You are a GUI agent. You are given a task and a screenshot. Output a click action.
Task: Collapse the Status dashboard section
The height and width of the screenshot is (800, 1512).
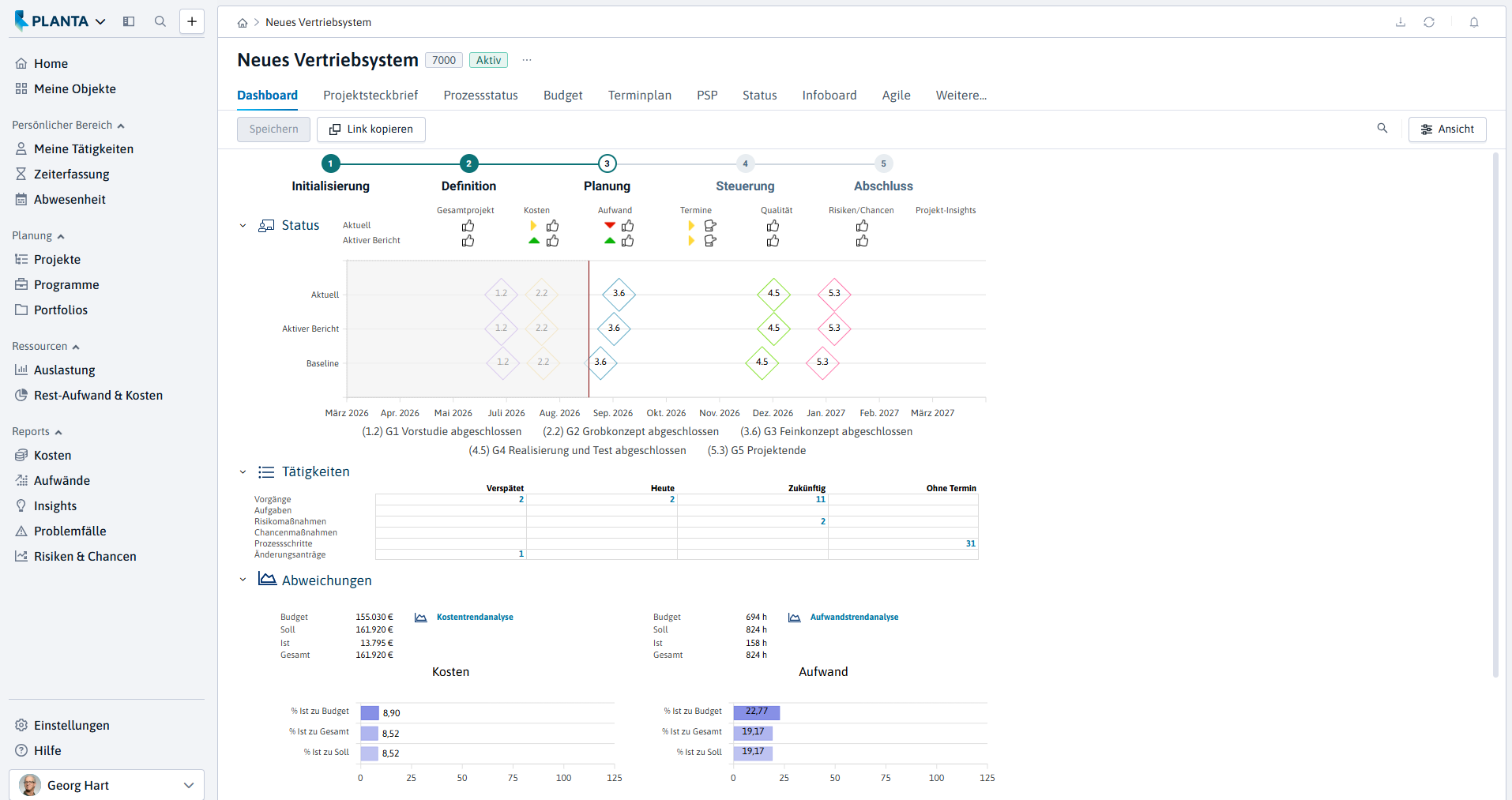click(x=243, y=226)
